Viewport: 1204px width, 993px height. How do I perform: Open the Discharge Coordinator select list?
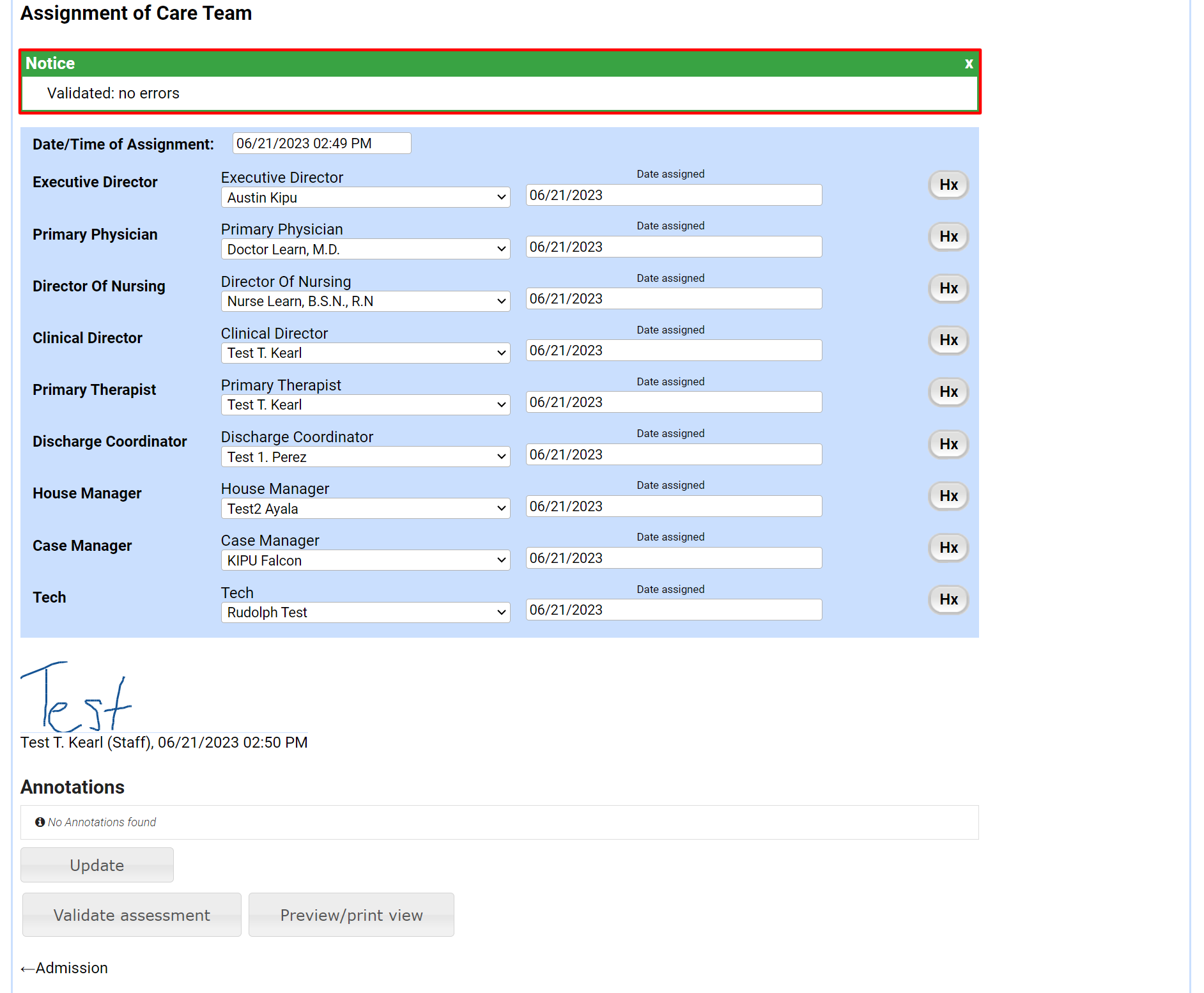pos(365,457)
